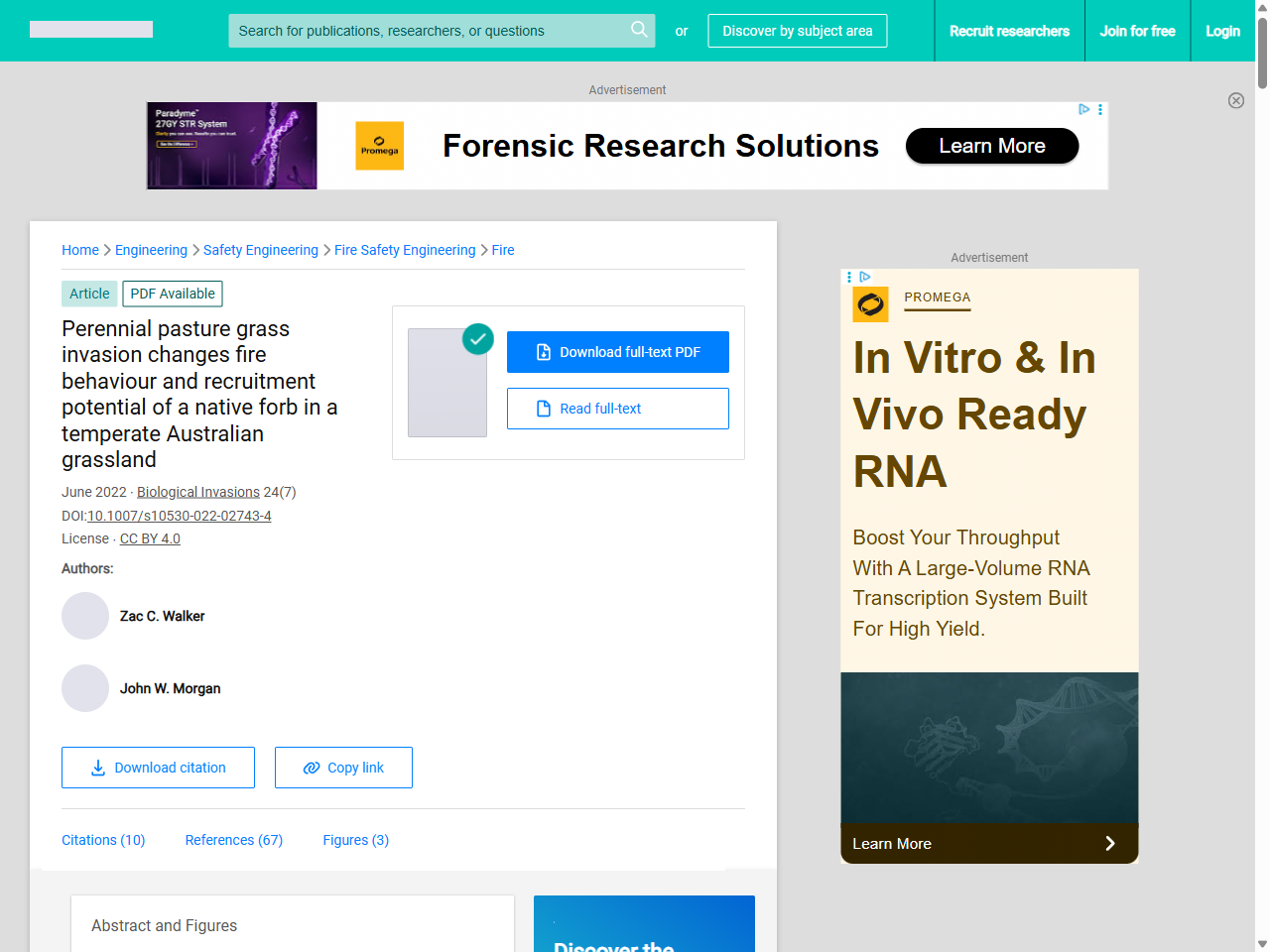This screenshot has width=1270, height=952.
Task: Open the AdChoices options on the top banner ad
Action: click(1099, 109)
